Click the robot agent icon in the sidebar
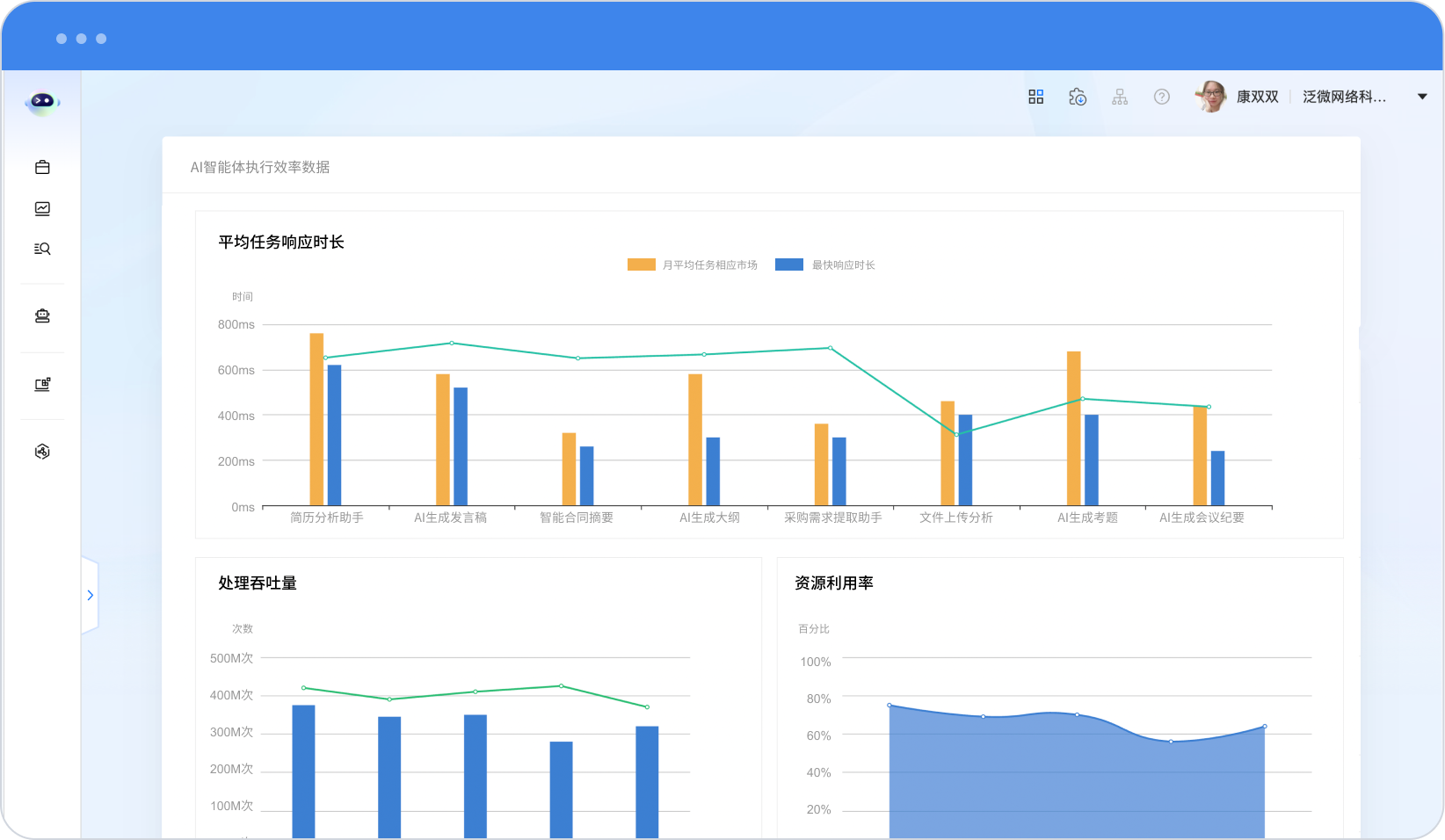The width and height of the screenshot is (1445, 840). (42, 316)
